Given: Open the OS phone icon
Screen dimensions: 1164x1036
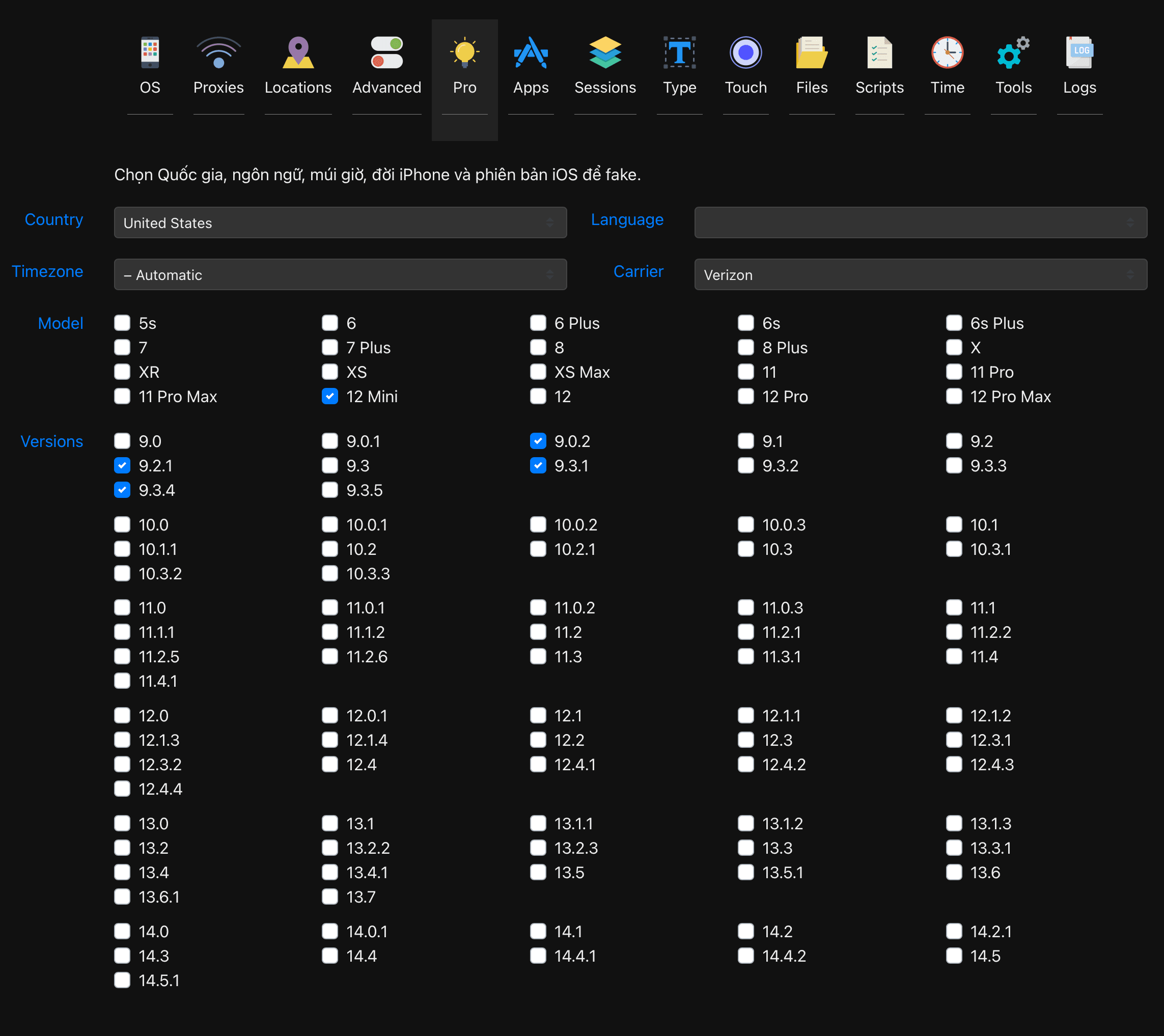Looking at the screenshot, I should (150, 52).
